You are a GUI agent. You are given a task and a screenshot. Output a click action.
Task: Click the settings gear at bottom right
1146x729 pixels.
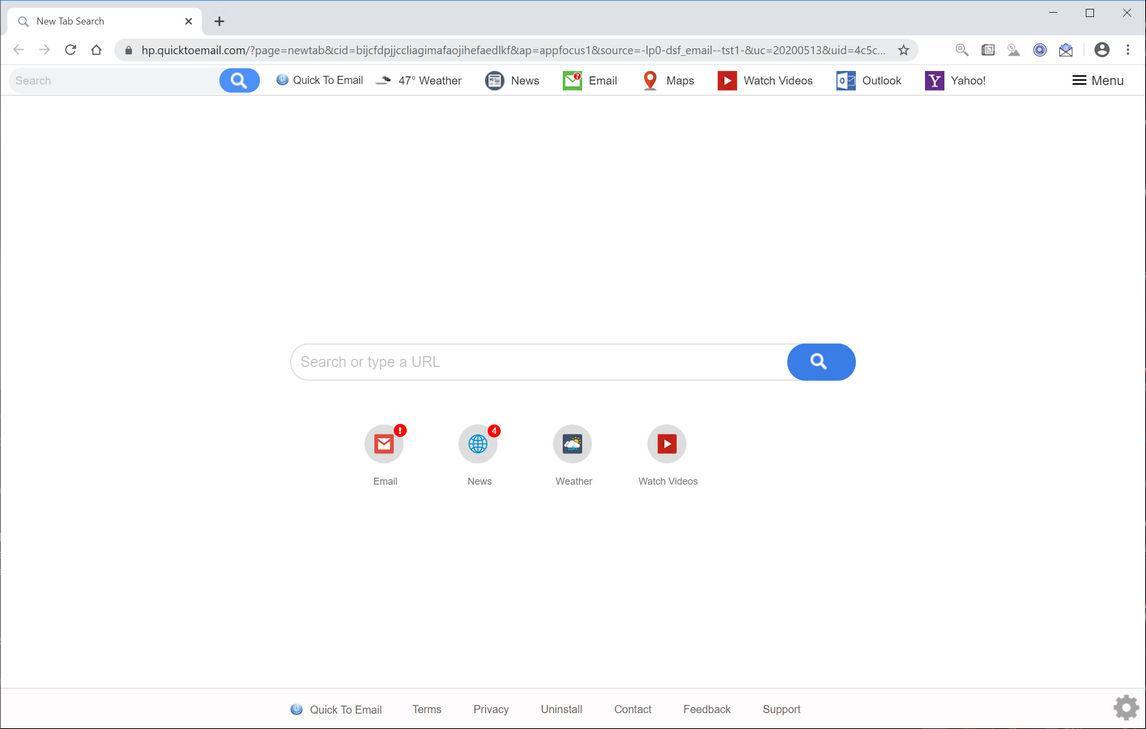click(x=1125, y=707)
